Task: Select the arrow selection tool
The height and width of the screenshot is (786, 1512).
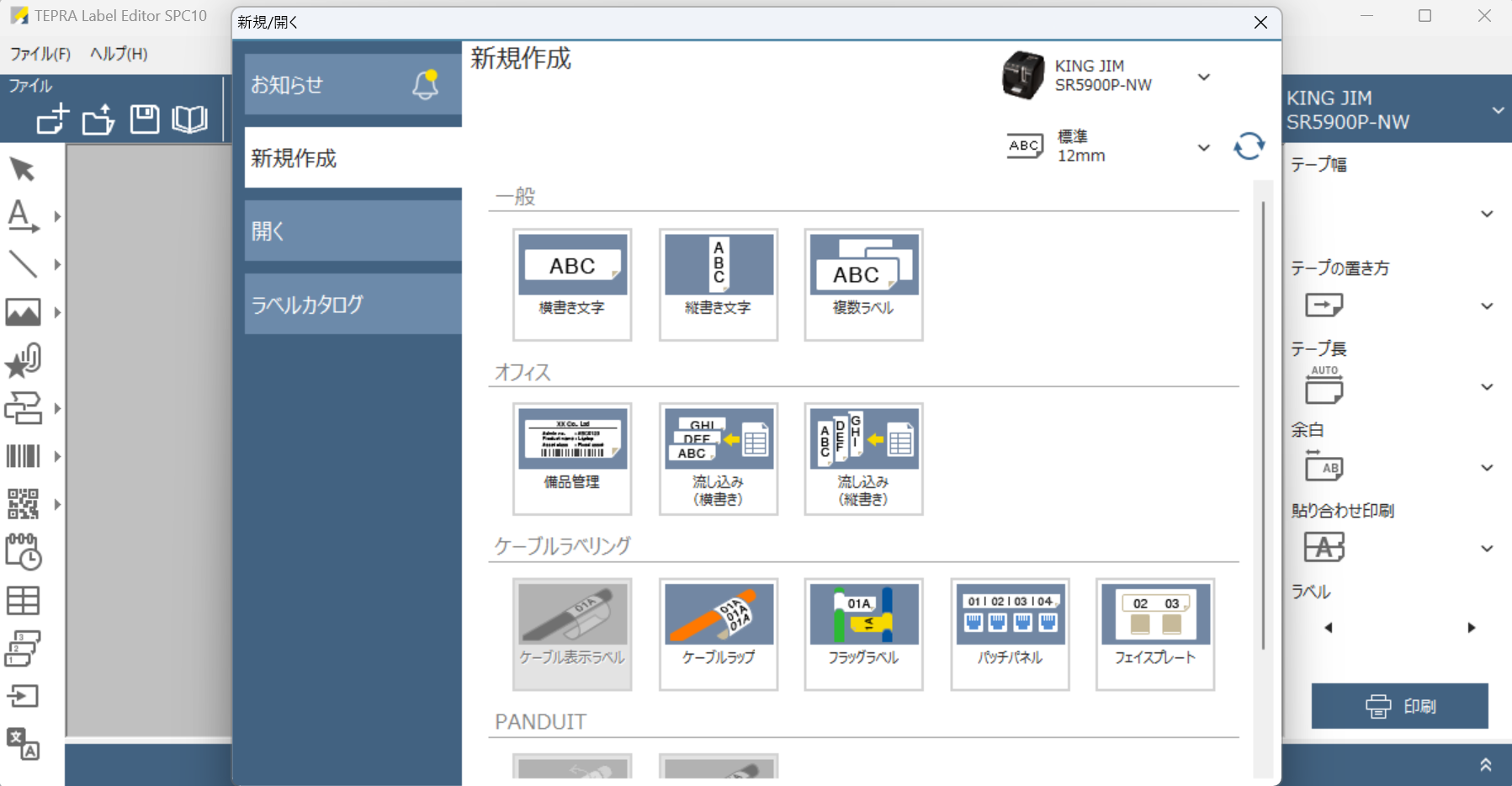Action: 22,169
